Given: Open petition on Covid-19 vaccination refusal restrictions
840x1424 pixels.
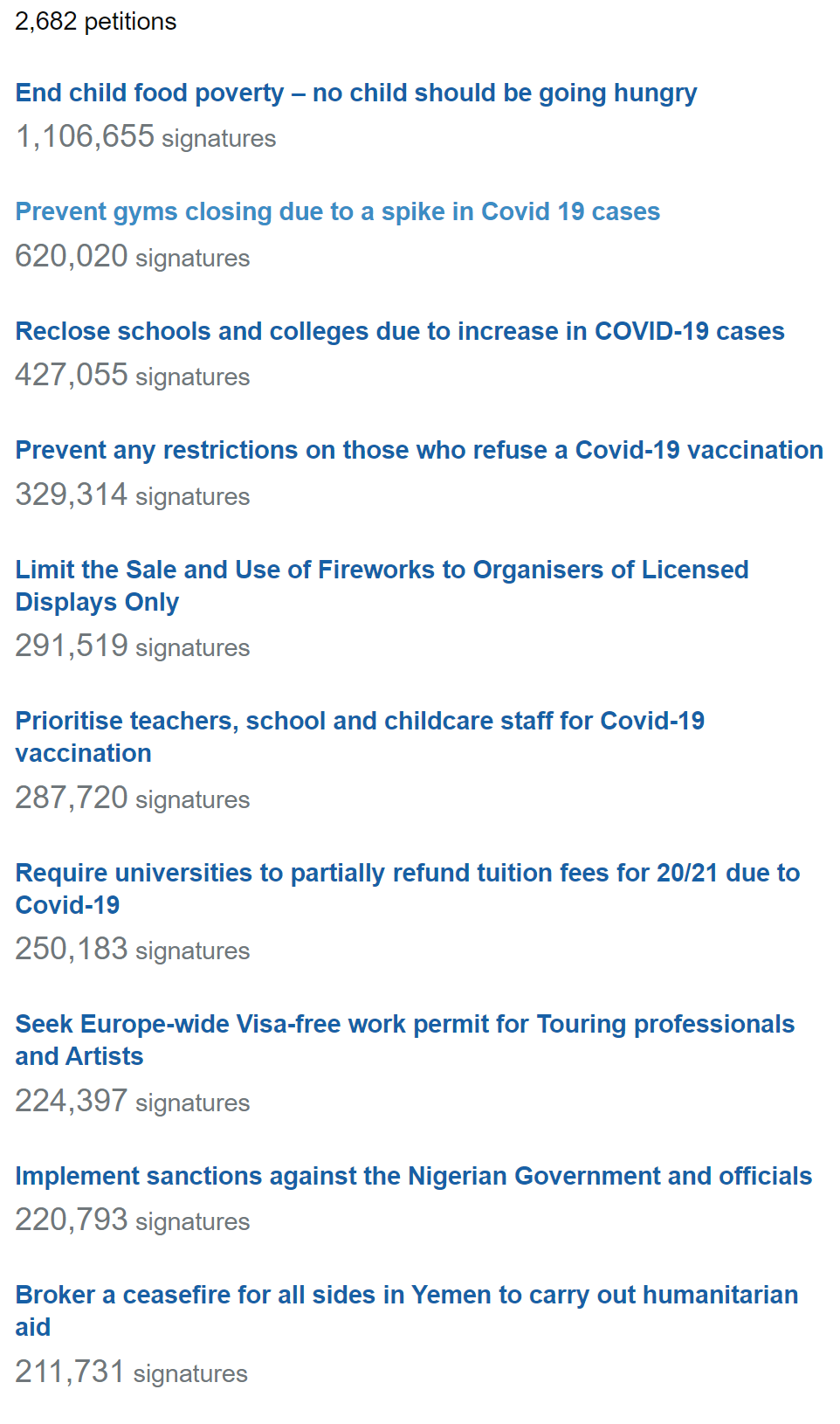Looking at the screenshot, I should click(418, 451).
